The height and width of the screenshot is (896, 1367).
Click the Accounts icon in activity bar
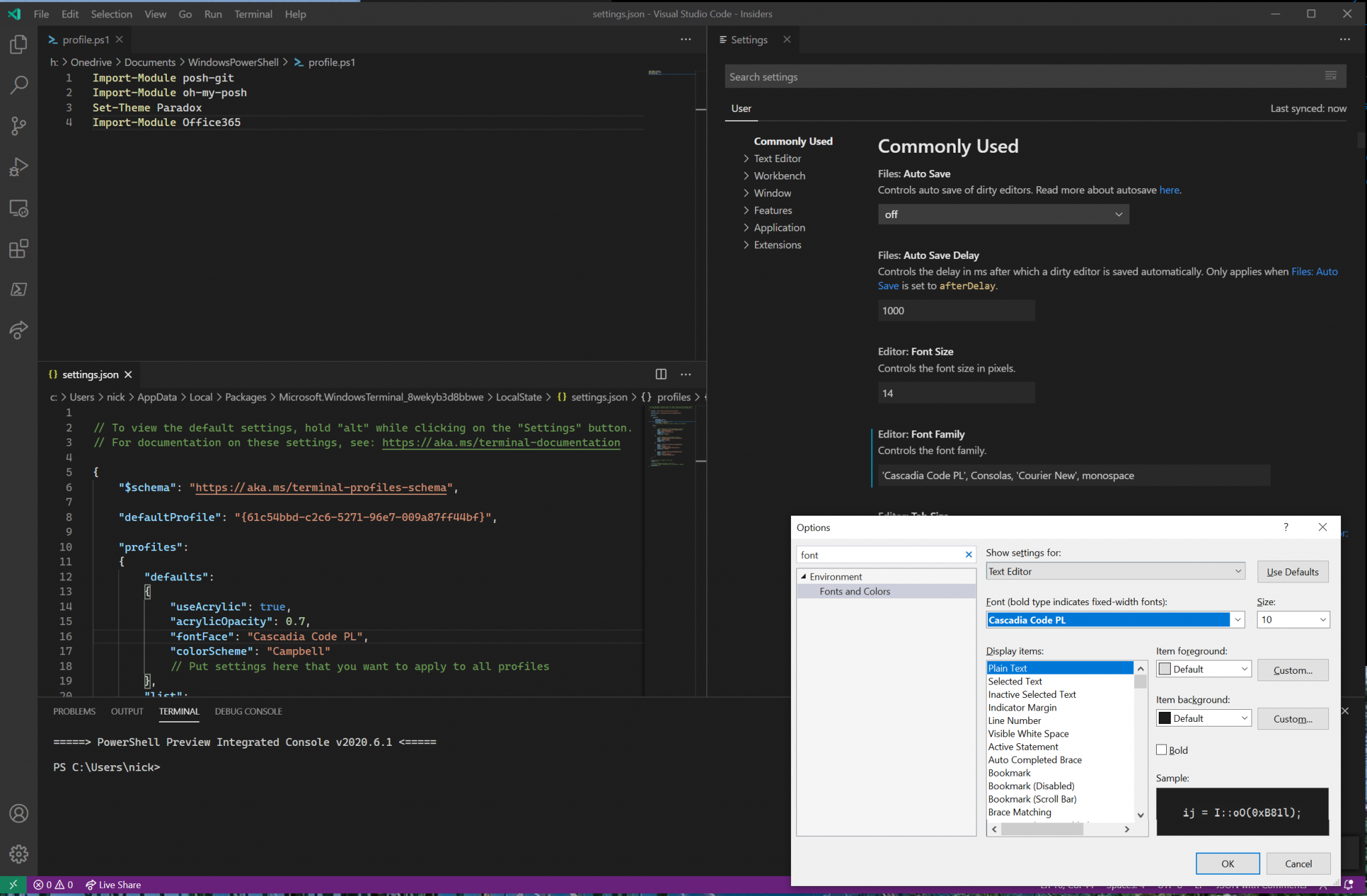[x=18, y=813]
